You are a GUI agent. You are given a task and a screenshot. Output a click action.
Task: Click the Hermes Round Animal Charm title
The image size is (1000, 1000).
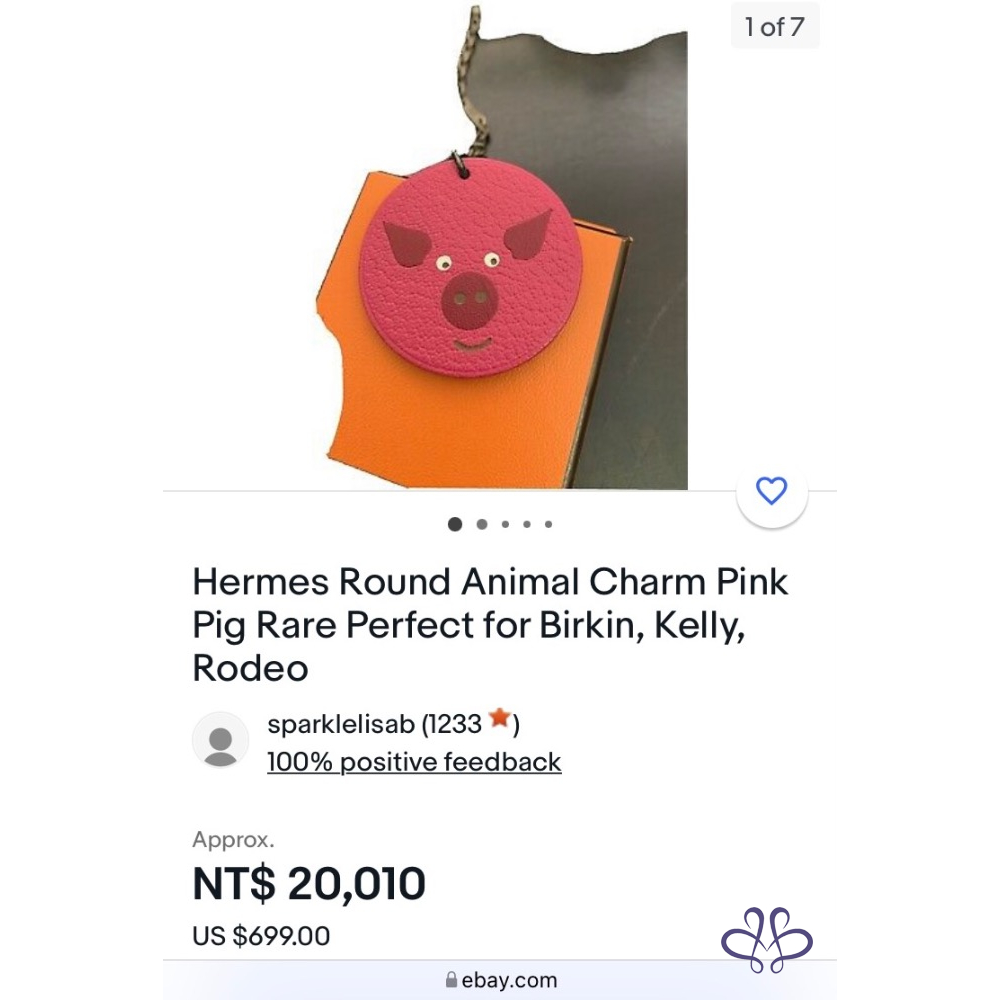(490, 625)
